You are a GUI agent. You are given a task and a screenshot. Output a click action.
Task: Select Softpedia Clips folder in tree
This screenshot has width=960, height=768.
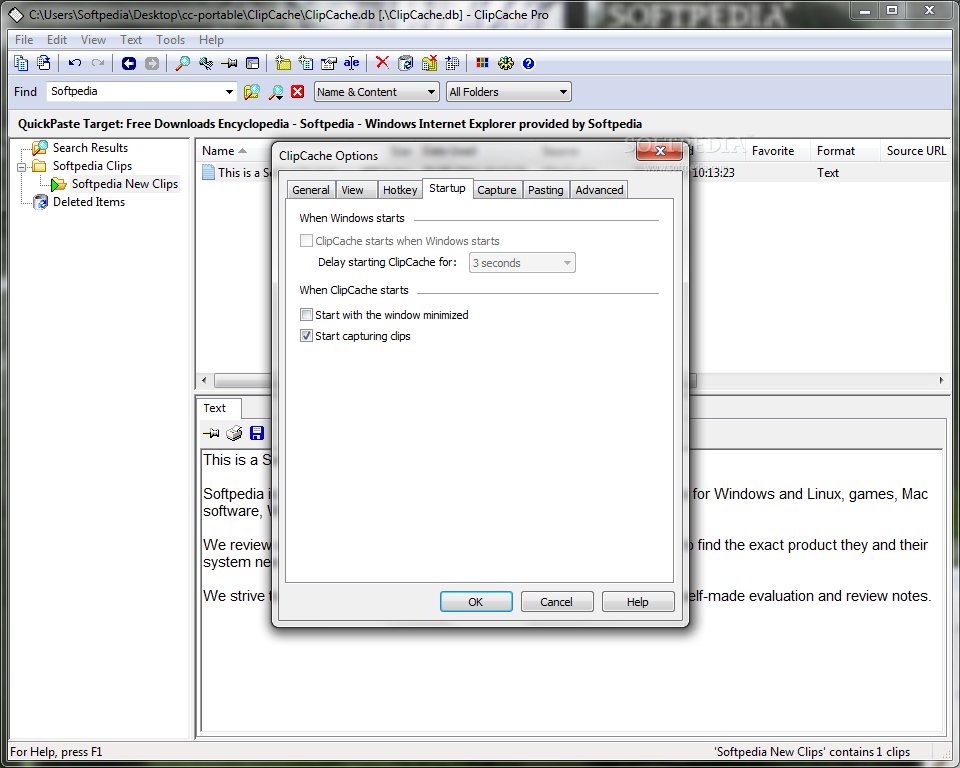click(x=92, y=166)
